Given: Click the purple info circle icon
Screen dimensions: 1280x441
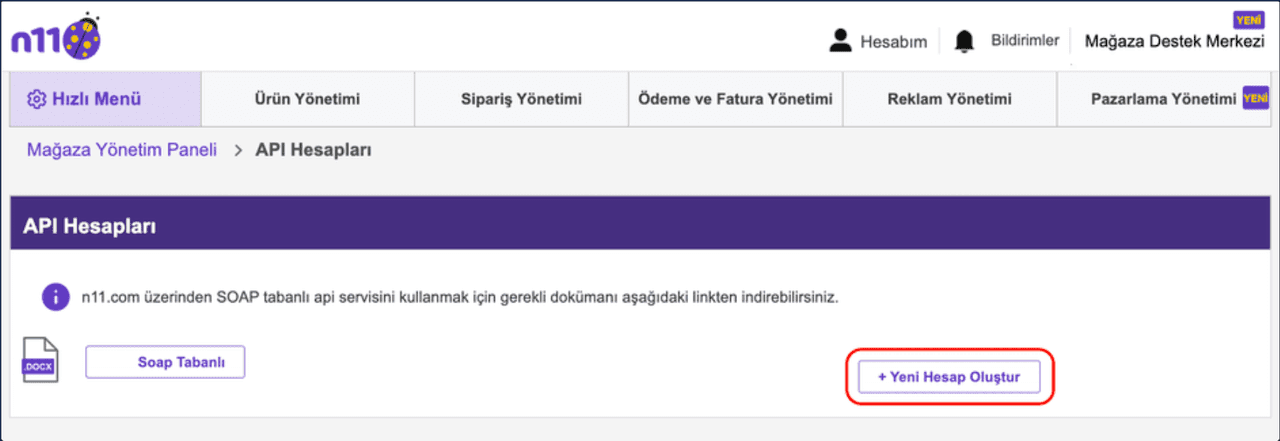Looking at the screenshot, I should (x=54, y=297).
